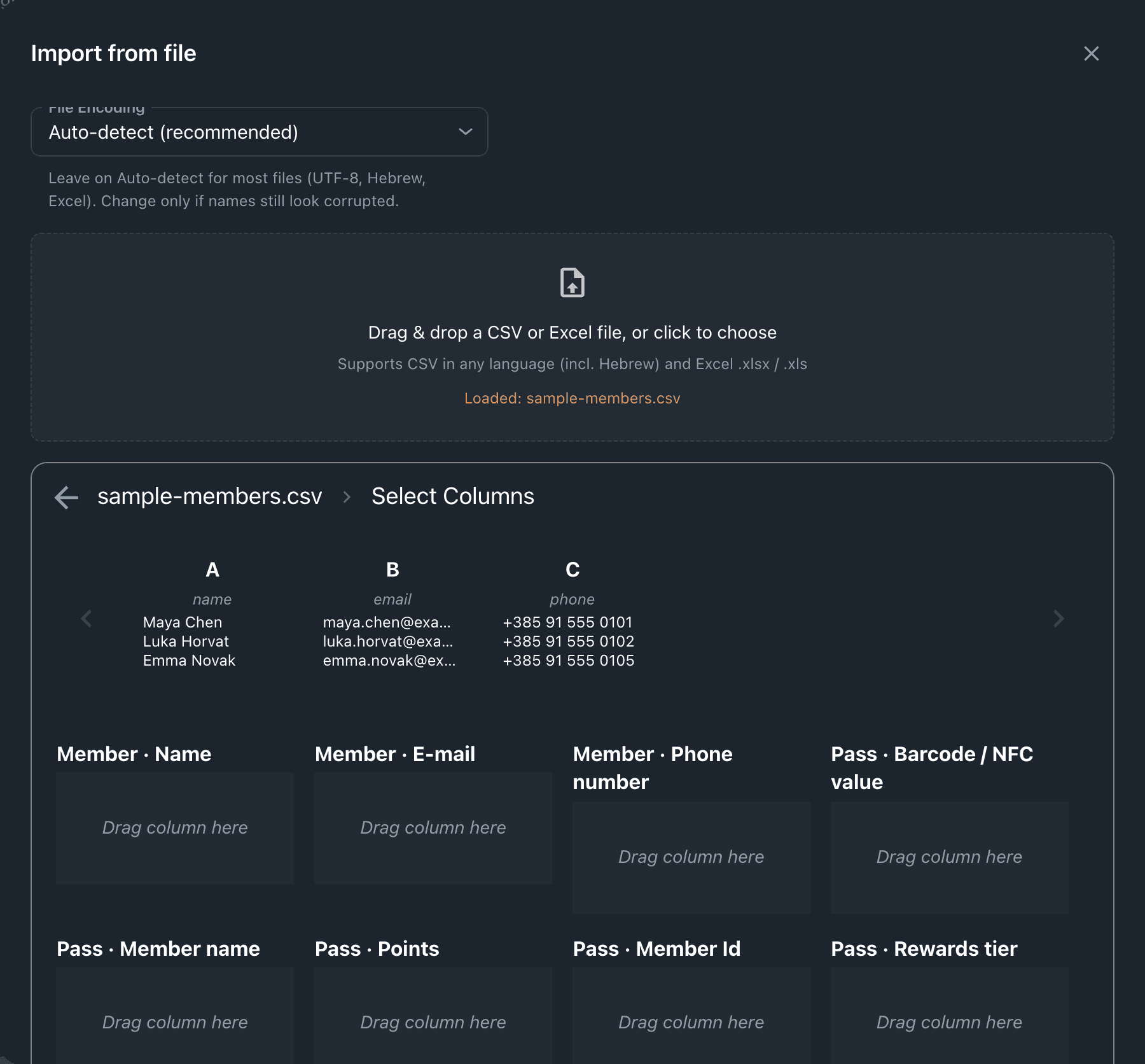The width and height of the screenshot is (1145, 1064).
Task: Click the +385 91 555 0101 value
Action: (568, 622)
